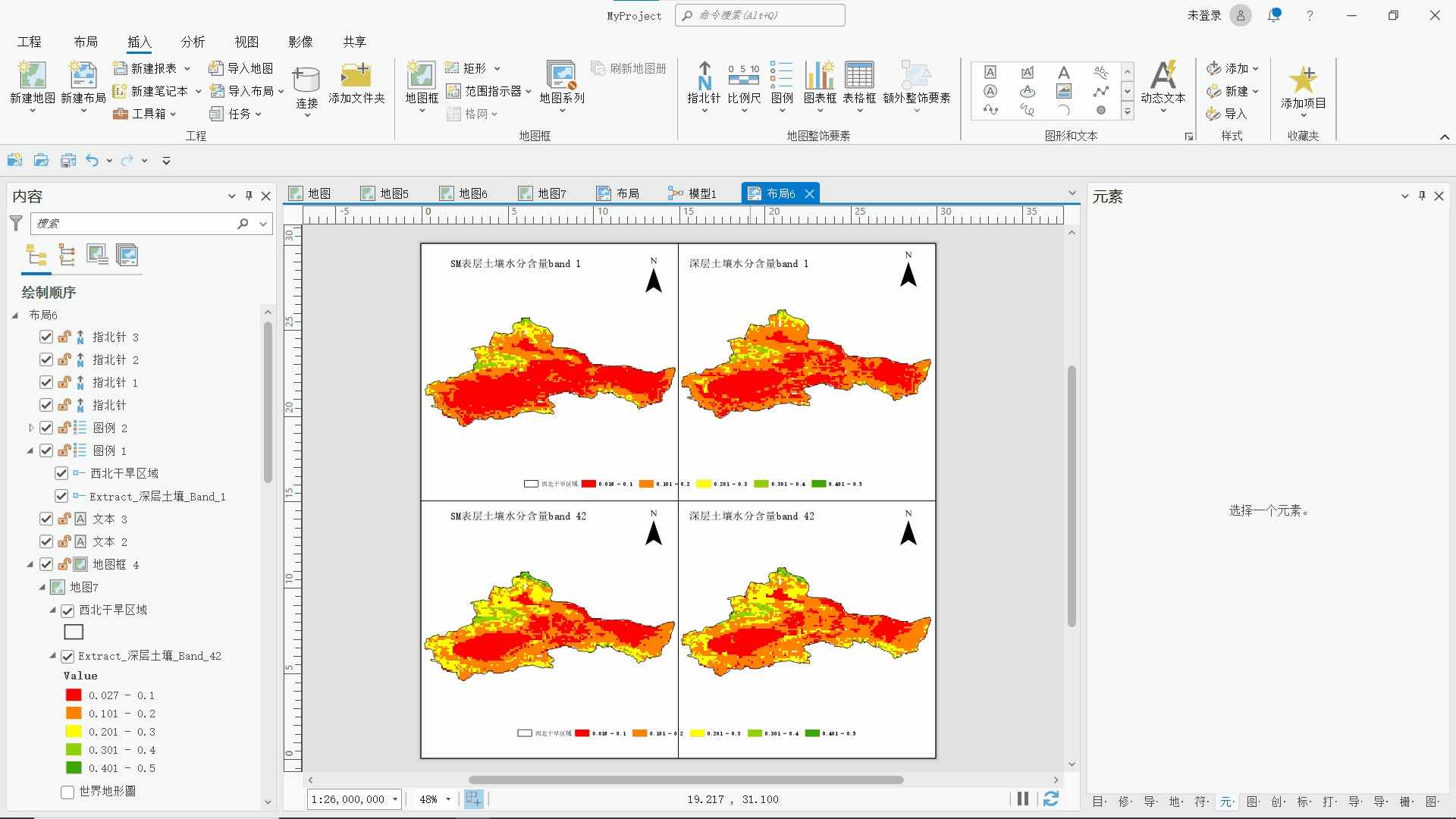Toggle visibility of the 文本 2 element
The image size is (1456, 819).
pyautogui.click(x=46, y=541)
